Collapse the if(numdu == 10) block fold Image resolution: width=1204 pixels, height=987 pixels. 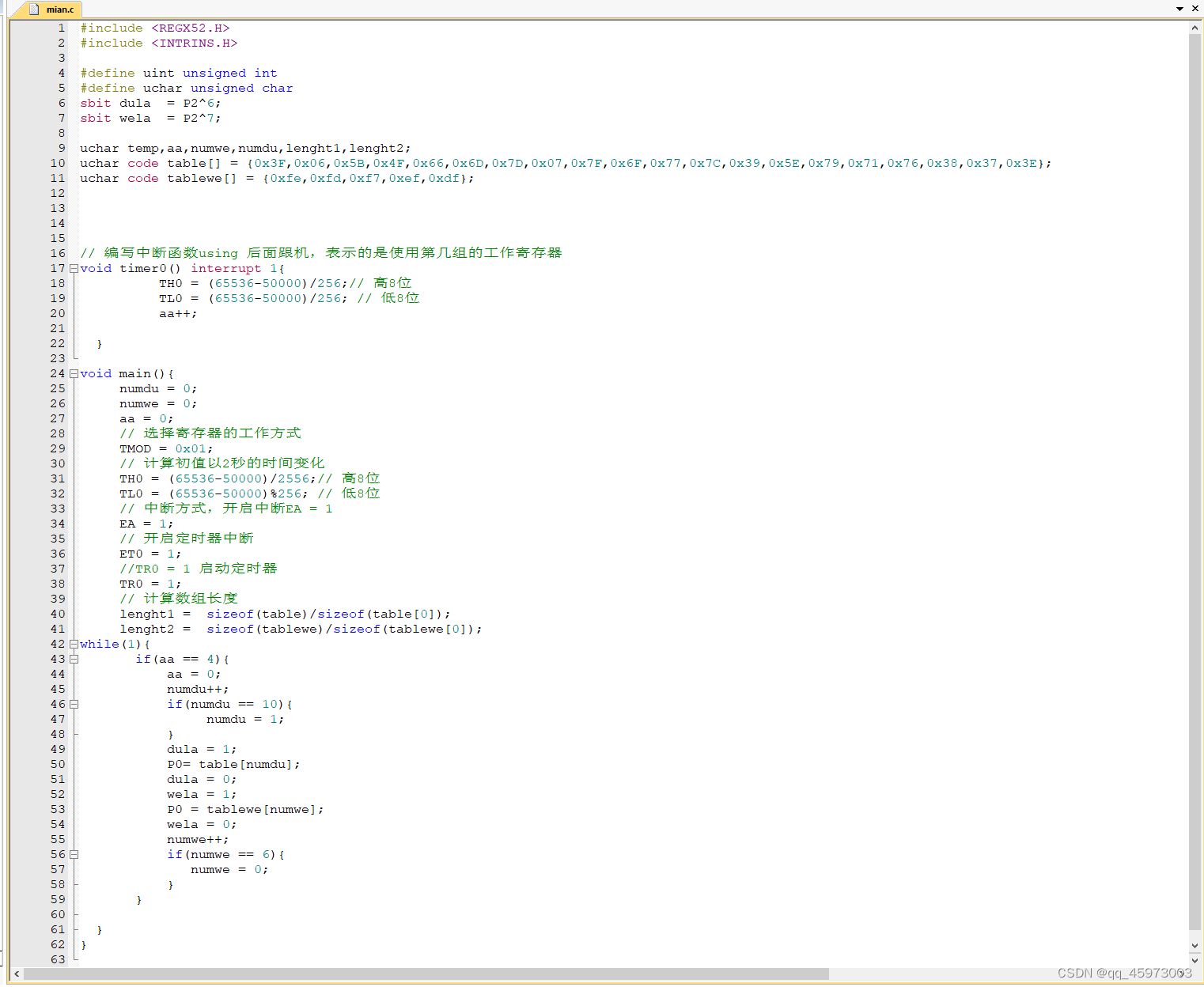click(74, 704)
